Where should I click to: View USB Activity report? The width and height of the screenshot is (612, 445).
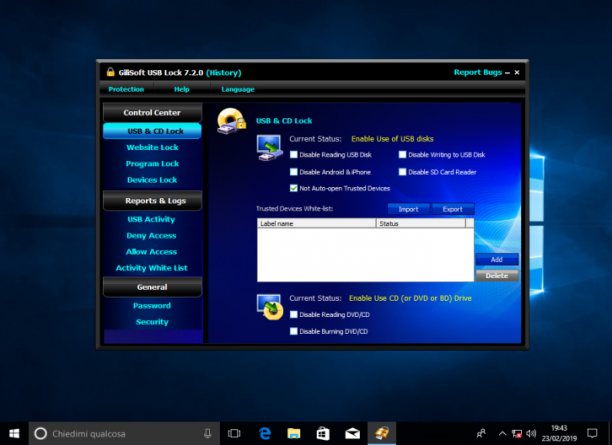pyautogui.click(x=151, y=219)
